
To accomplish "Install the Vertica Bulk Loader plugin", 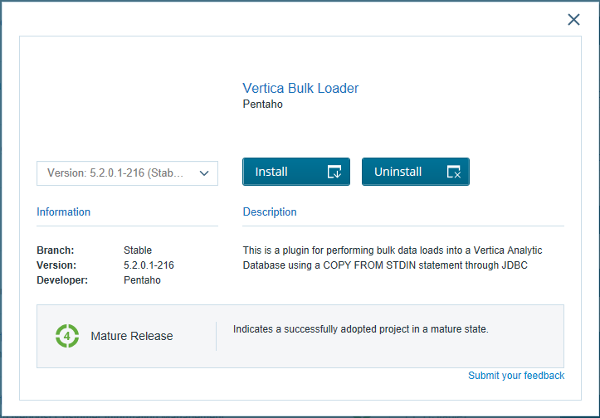I will click(x=296, y=172).
